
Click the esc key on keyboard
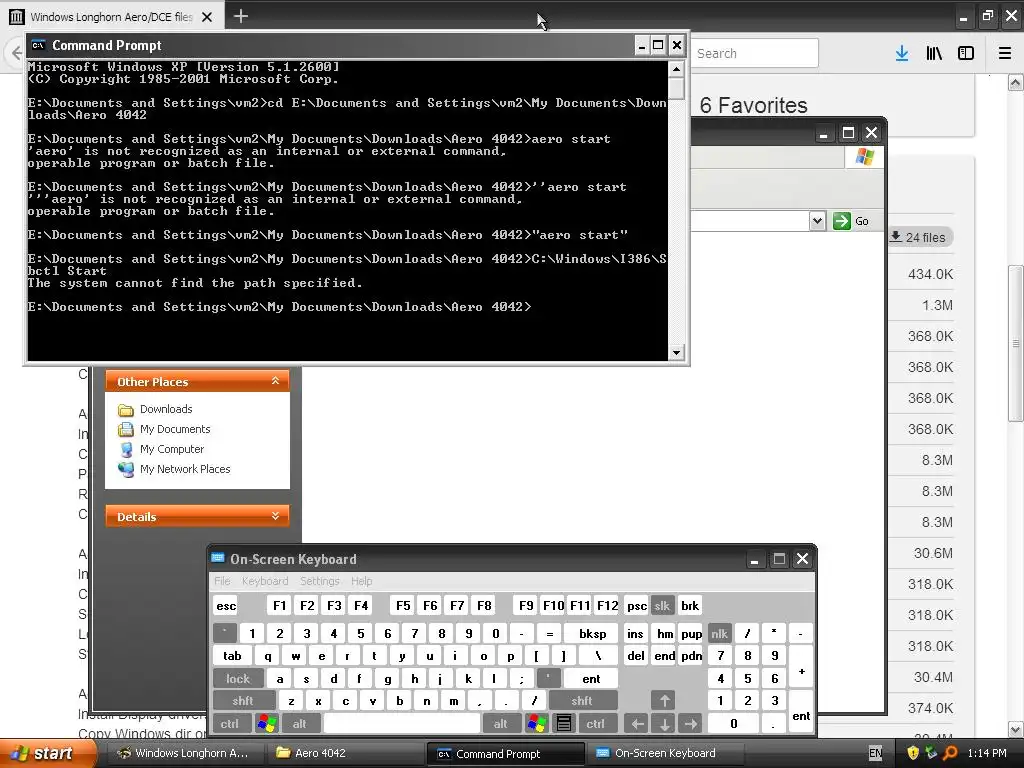(226, 606)
